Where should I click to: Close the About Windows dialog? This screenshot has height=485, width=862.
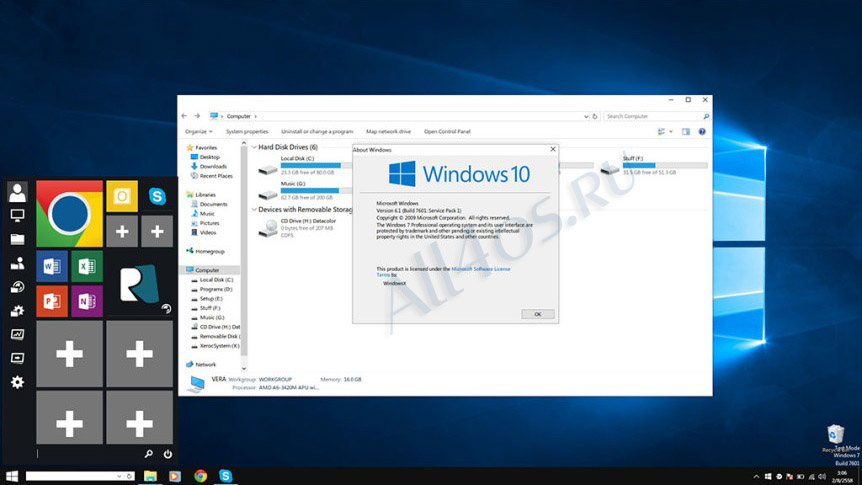tap(553, 150)
